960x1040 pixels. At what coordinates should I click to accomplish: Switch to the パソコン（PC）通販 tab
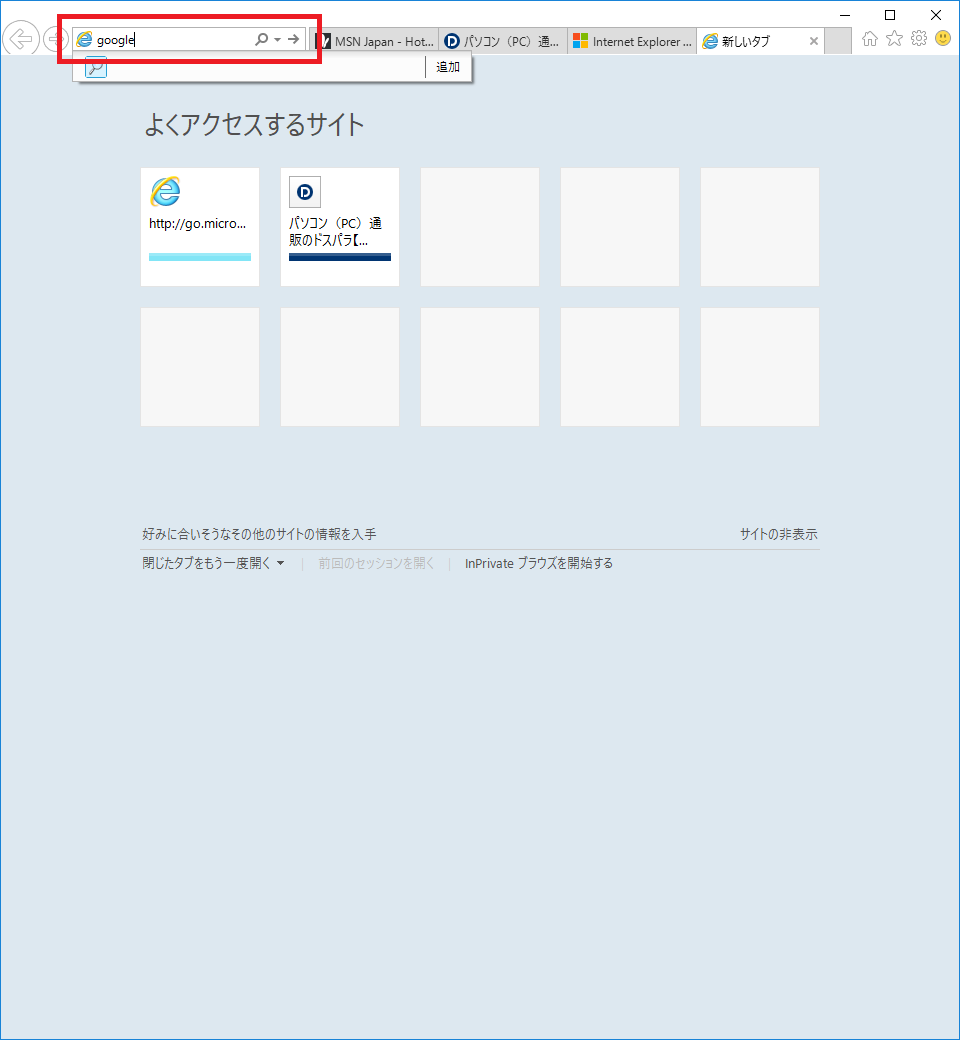point(503,41)
